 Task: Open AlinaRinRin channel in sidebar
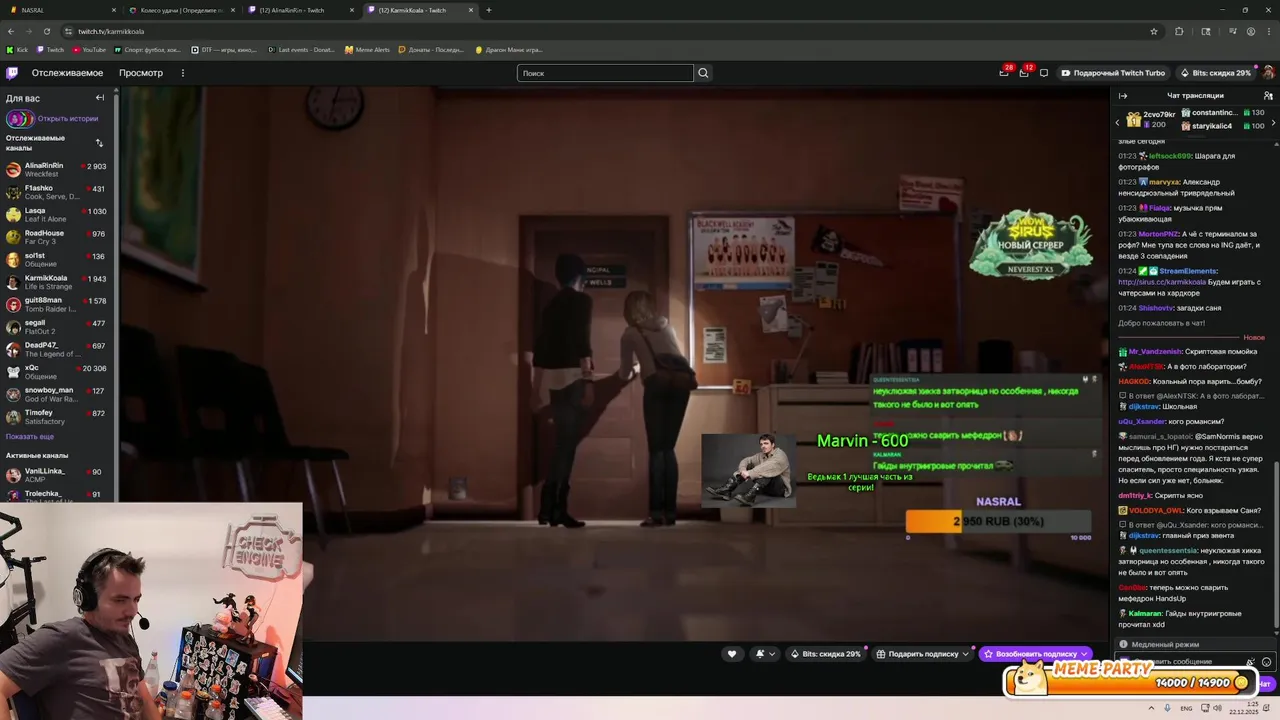[x=56, y=170]
